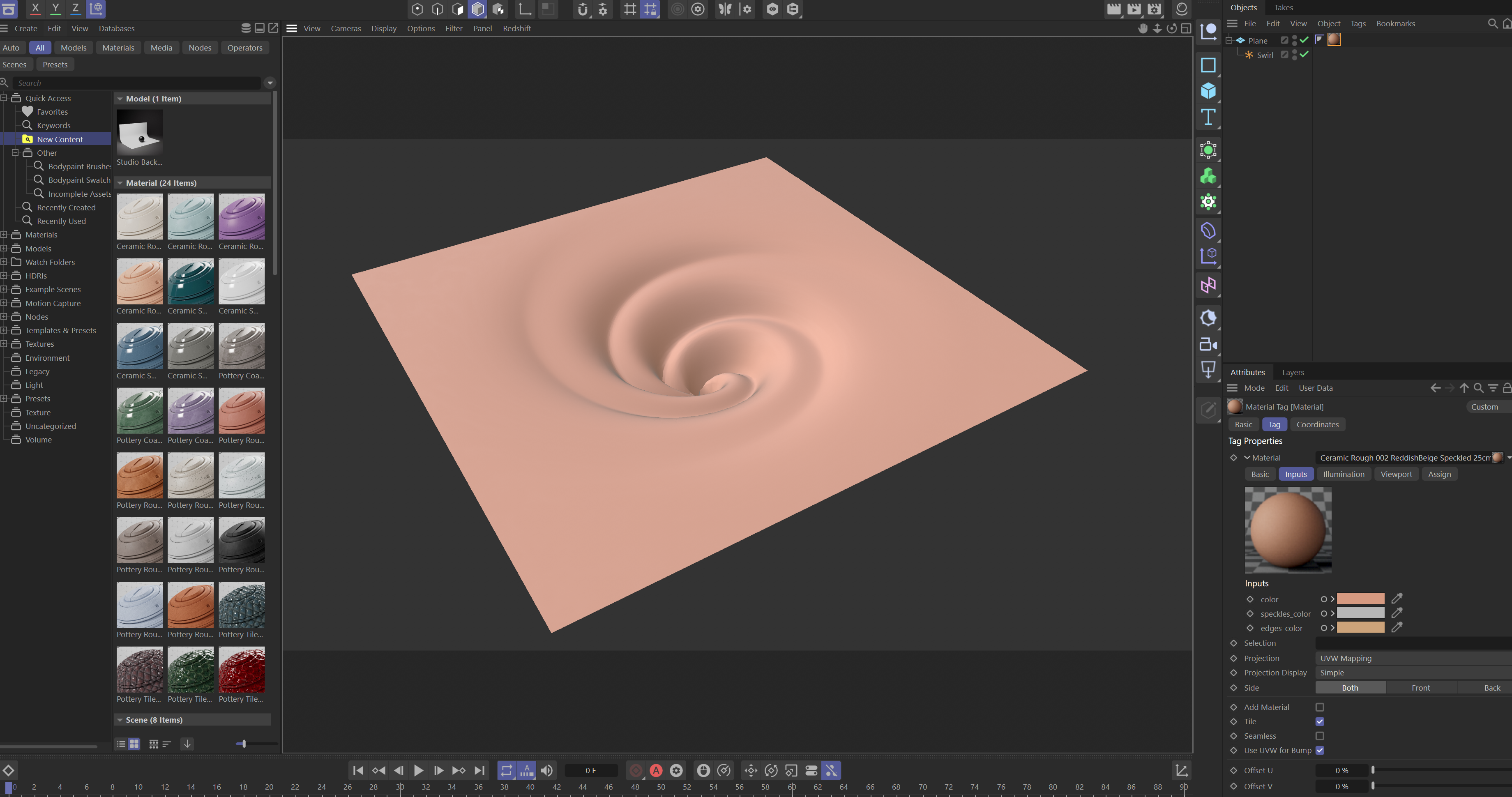The image size is (1512, 797).
Task: Toggle loop playback mode
Action: 507,771
